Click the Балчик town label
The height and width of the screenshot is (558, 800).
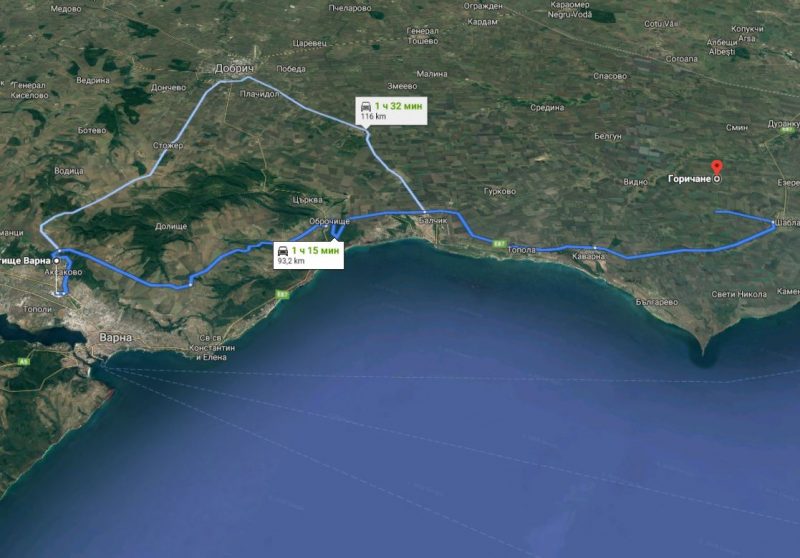tap(433, 221)
